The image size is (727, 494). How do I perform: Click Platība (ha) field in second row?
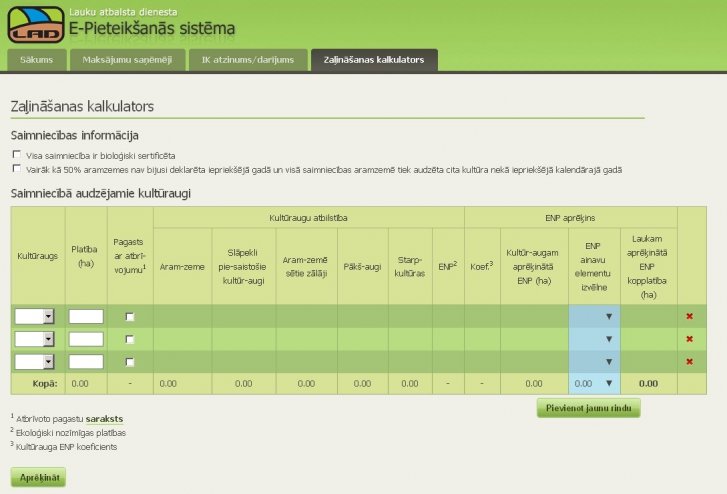86,339
